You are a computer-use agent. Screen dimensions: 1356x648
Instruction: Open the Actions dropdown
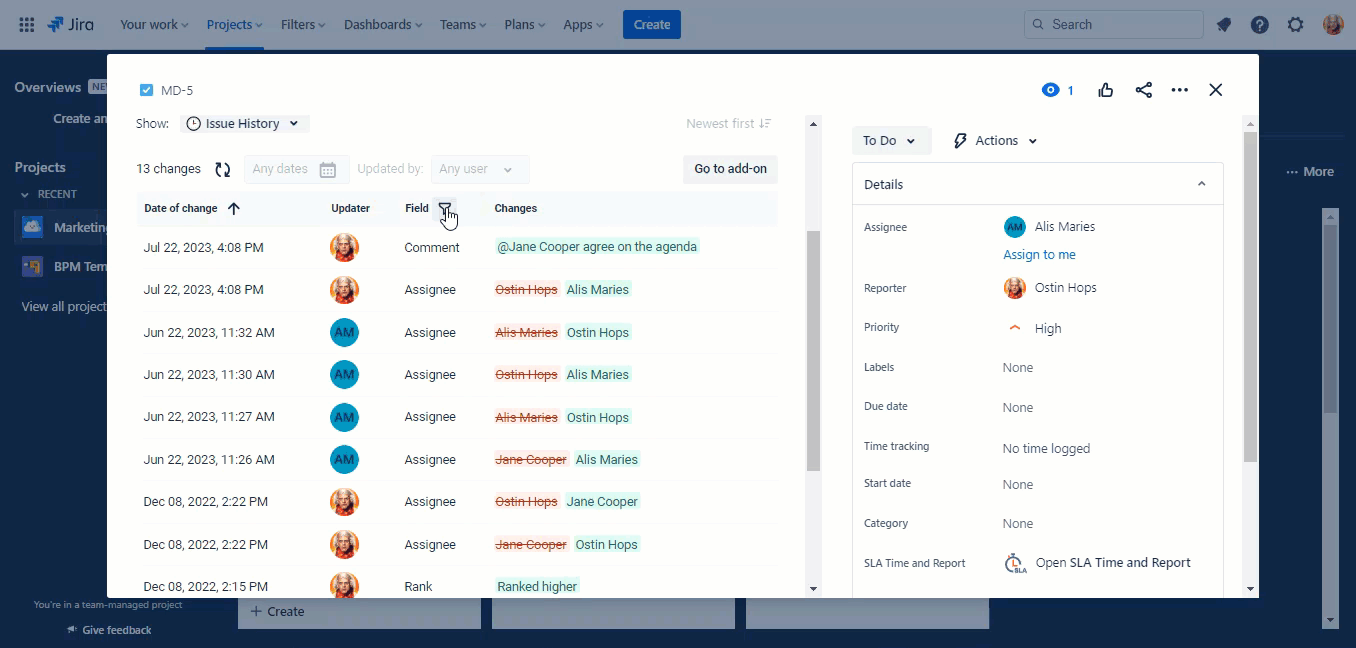tap(996, 141)
